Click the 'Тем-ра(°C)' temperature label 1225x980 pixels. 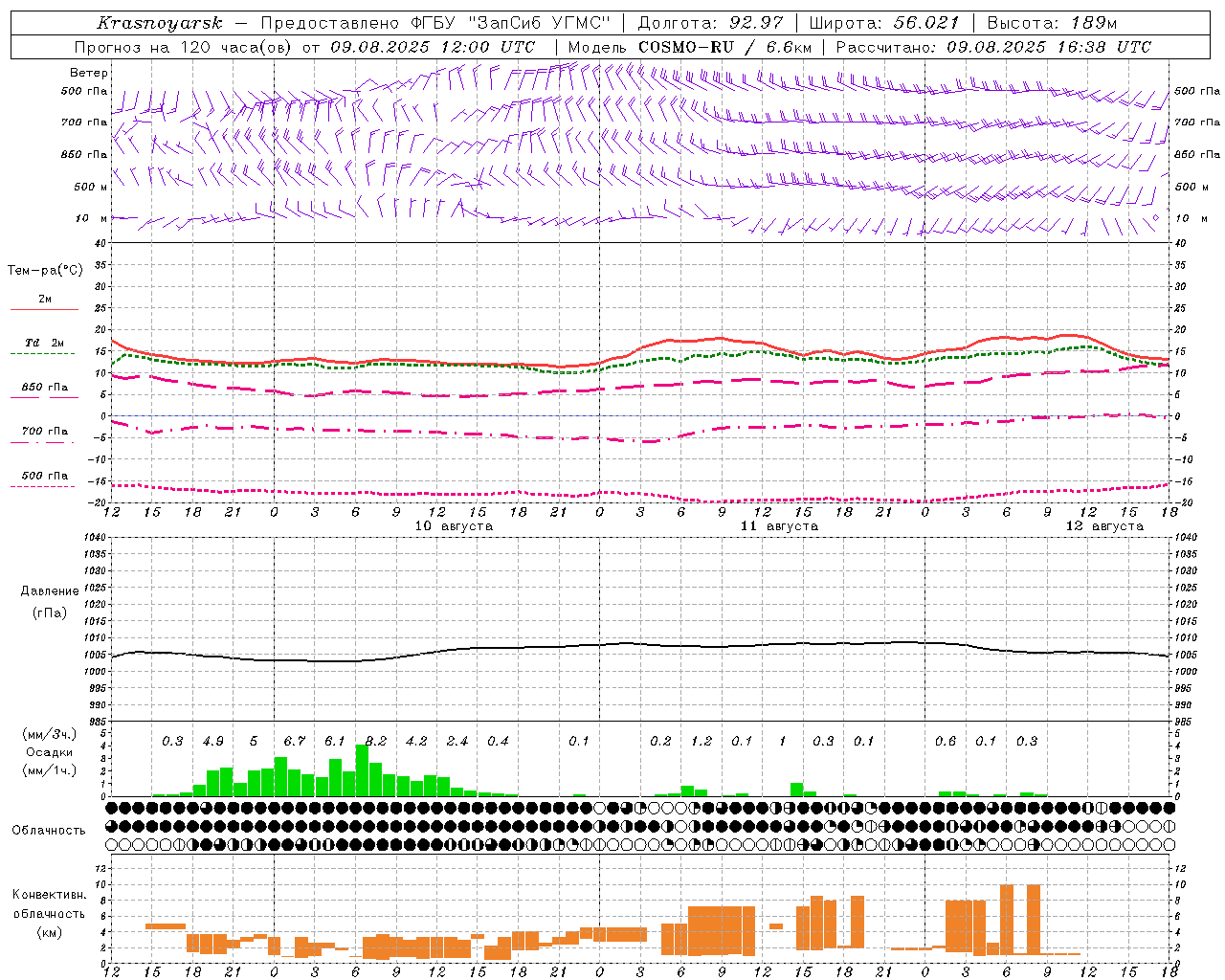coord(45,271)
